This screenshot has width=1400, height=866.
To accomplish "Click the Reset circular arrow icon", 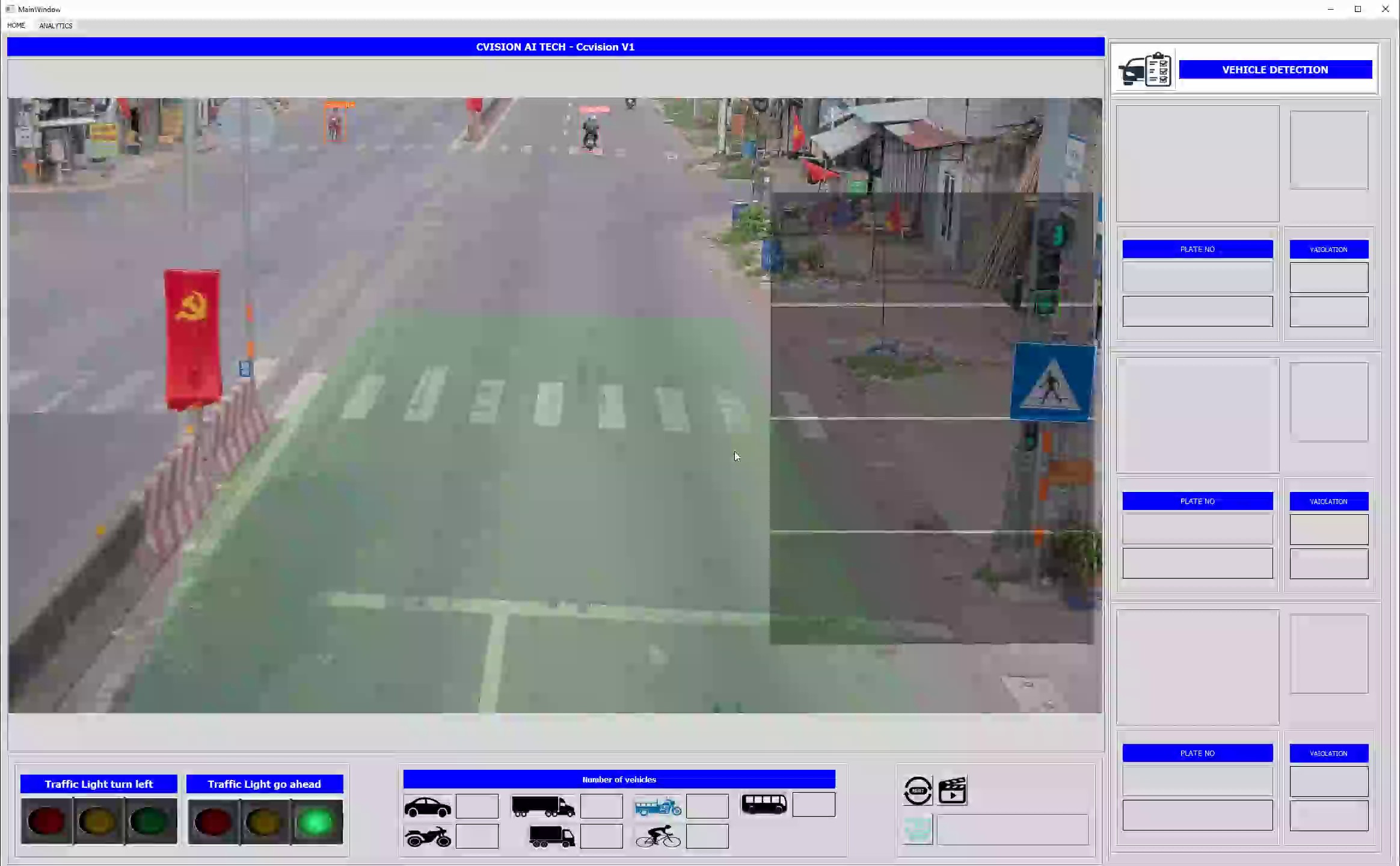I will [918, 791].
